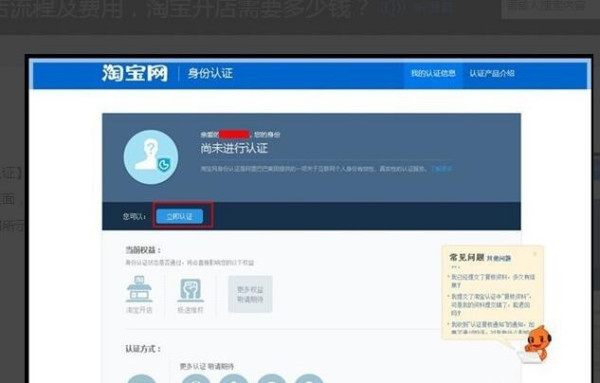Click the dimmed search box behind the overlay
This screenshot has height=383, width=600.
coord(550,8)
